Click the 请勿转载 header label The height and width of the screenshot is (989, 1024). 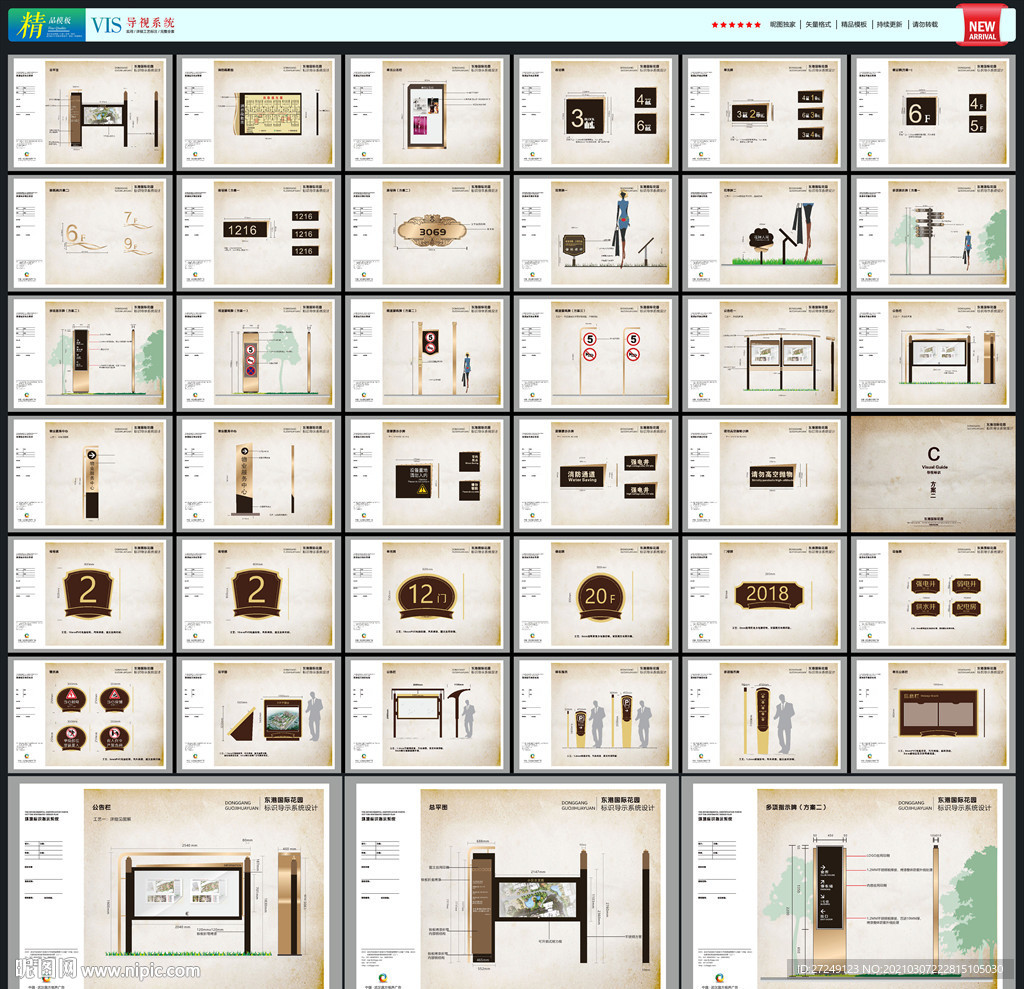[924, 25]
